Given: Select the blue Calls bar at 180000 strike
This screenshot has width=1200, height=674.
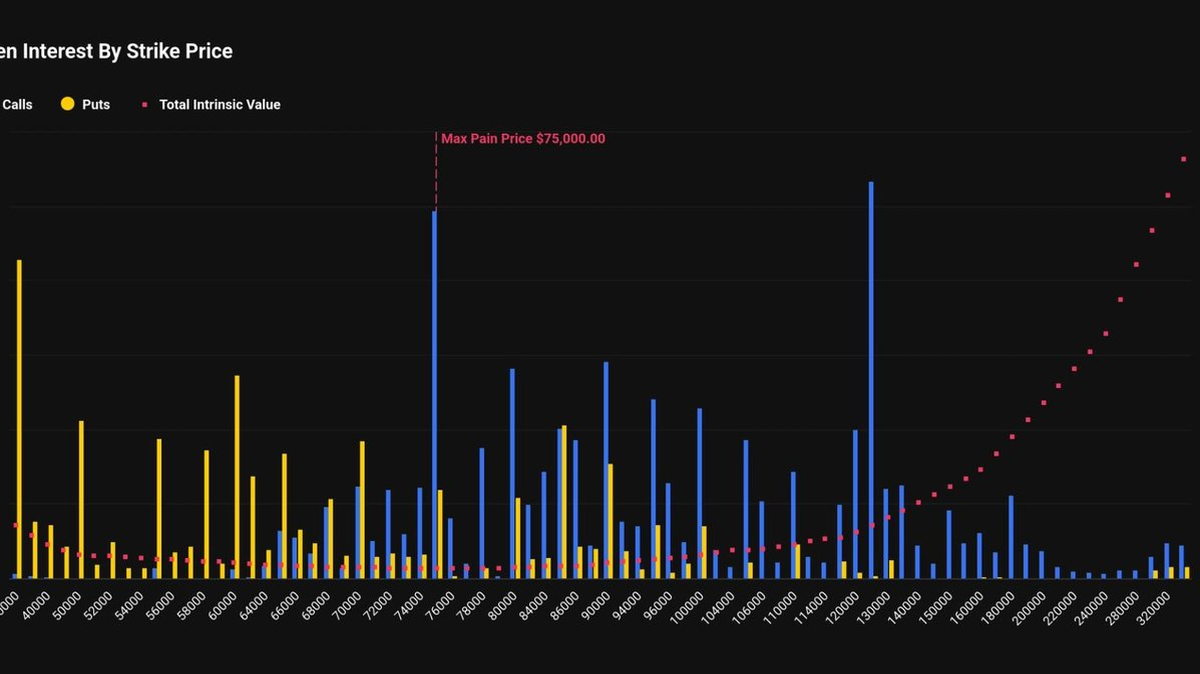Looking at the screenshot, I should pos(1011,536).
